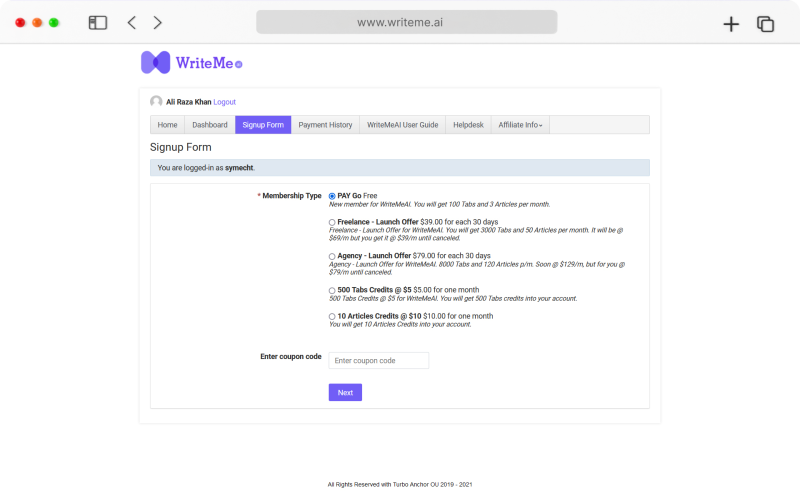Click the user avatar icon
This screenshot has width=800, height=494.
point(156,102)
